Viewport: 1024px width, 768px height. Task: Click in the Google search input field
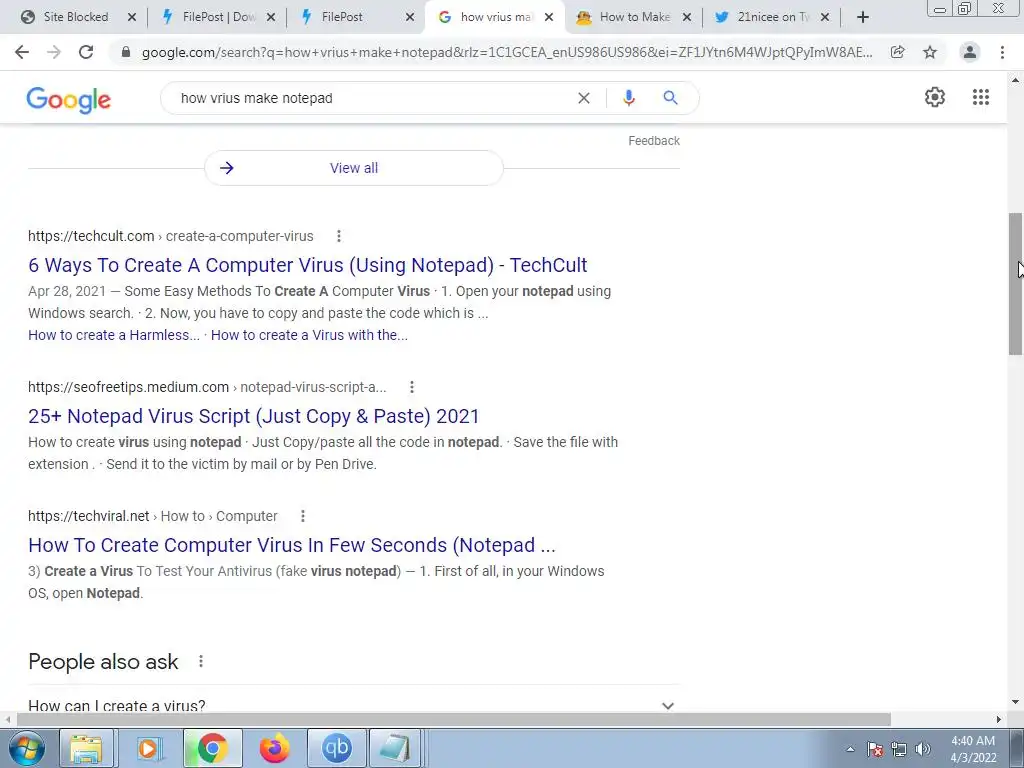pyautogui.click(x=372, y=98)
